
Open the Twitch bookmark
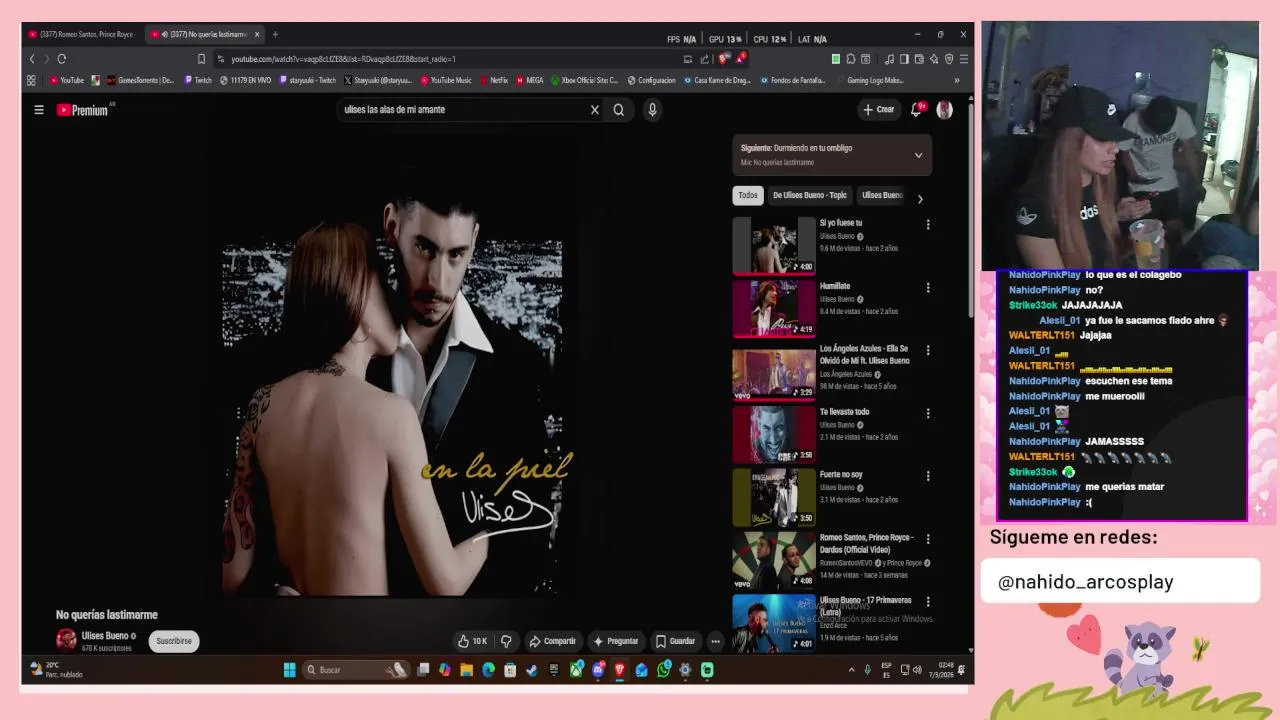pos(198,80)
